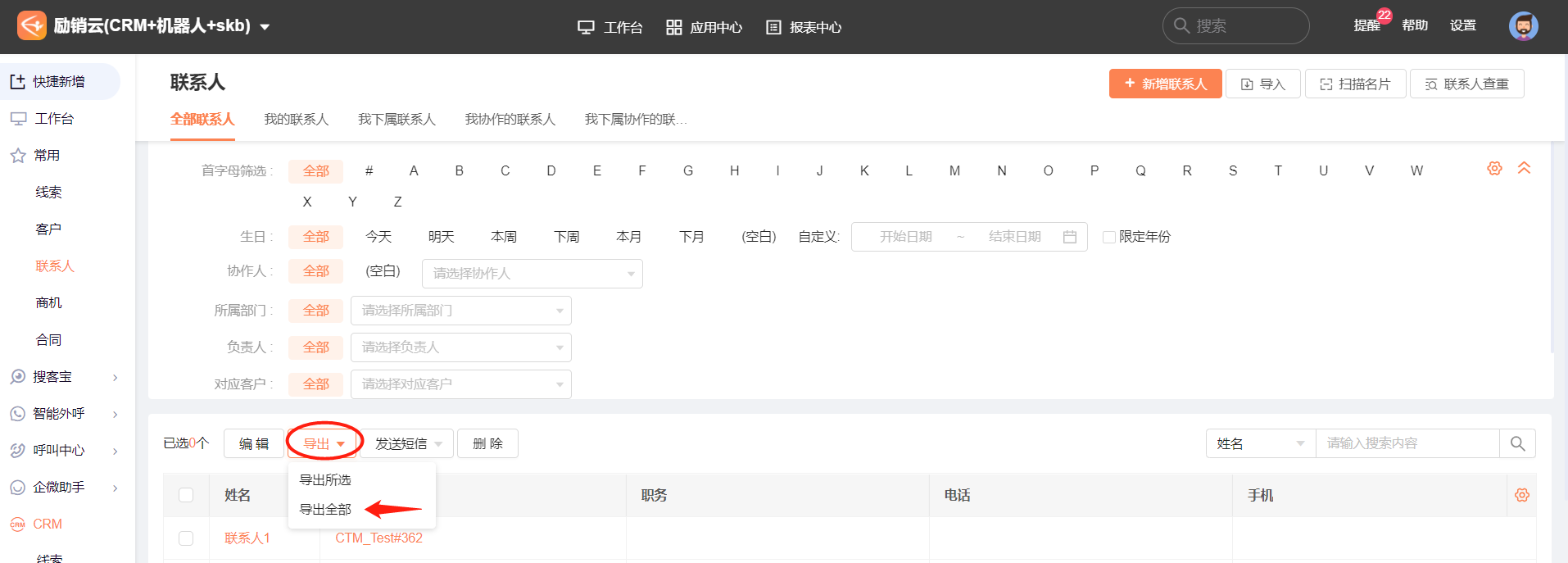Screen dimensions: 1568x563
Task: Toggle 限定年份 checkbox
Action: (x=1109, y=237)
